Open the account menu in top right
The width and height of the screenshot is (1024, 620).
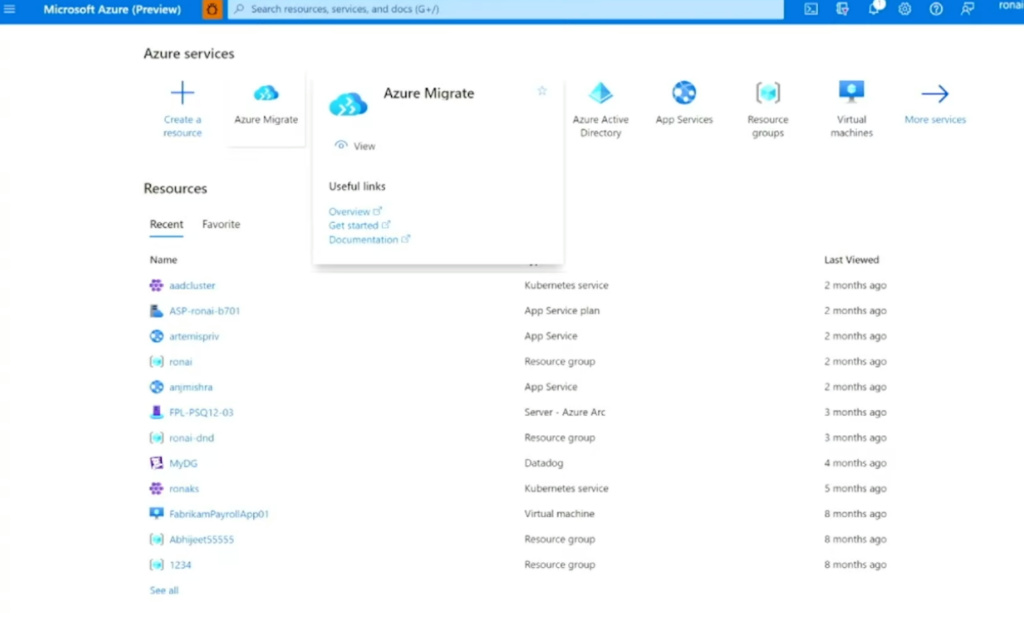[x=1010, y=7]
